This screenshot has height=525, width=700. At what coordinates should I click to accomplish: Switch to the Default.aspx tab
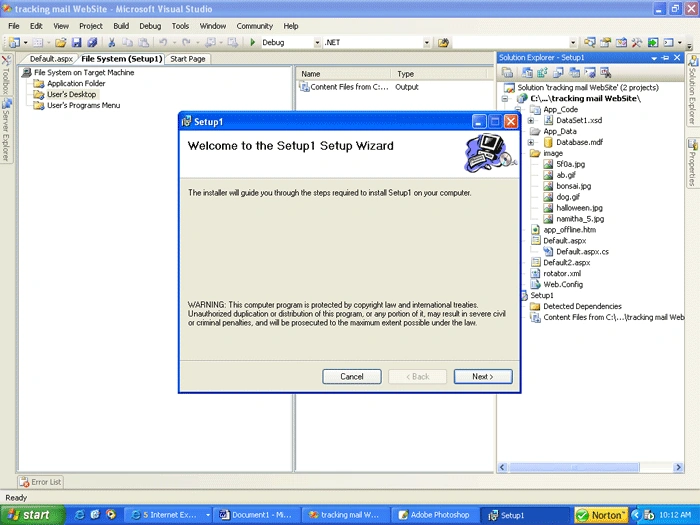click(51, 59)
